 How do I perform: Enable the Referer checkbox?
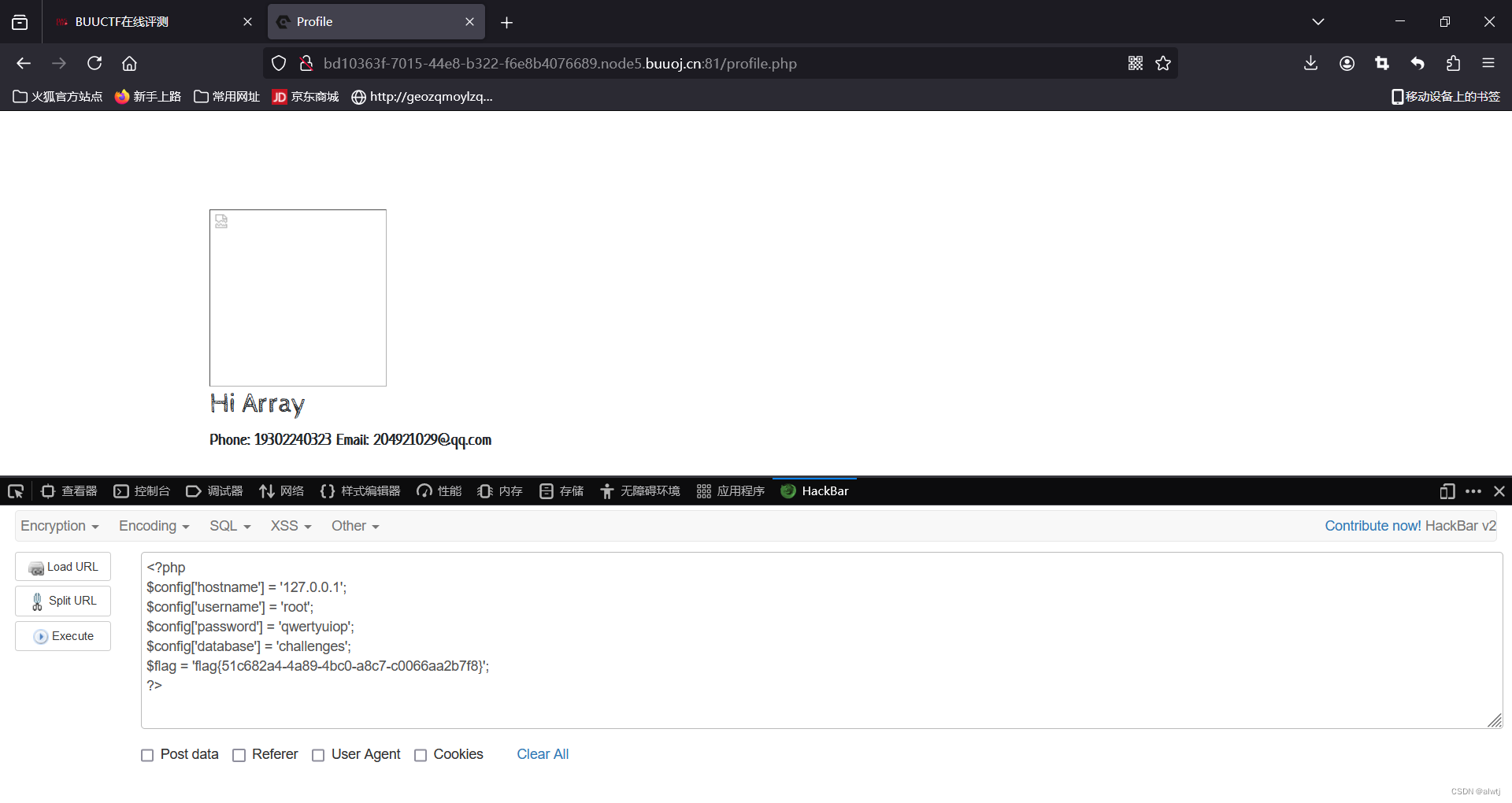tap(238, 755)
